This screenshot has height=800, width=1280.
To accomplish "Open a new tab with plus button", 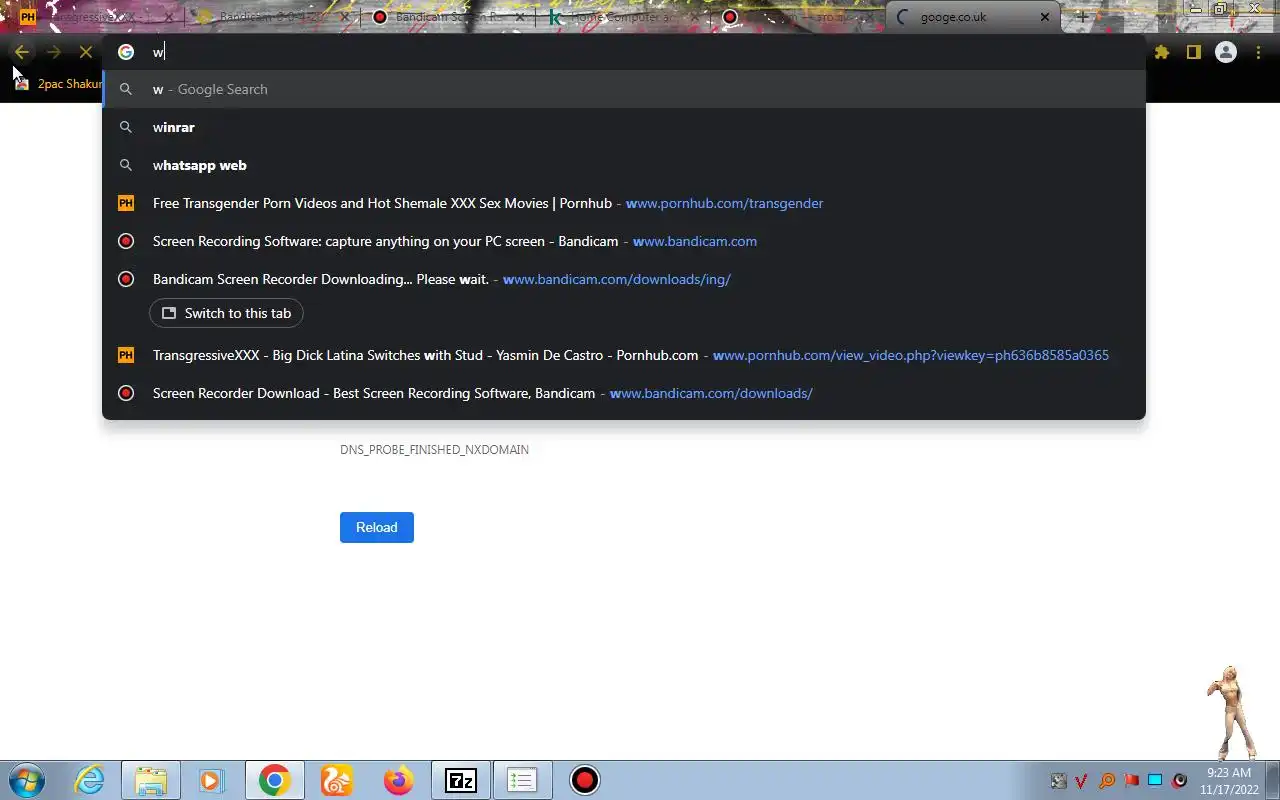I will coord(1082,17).
